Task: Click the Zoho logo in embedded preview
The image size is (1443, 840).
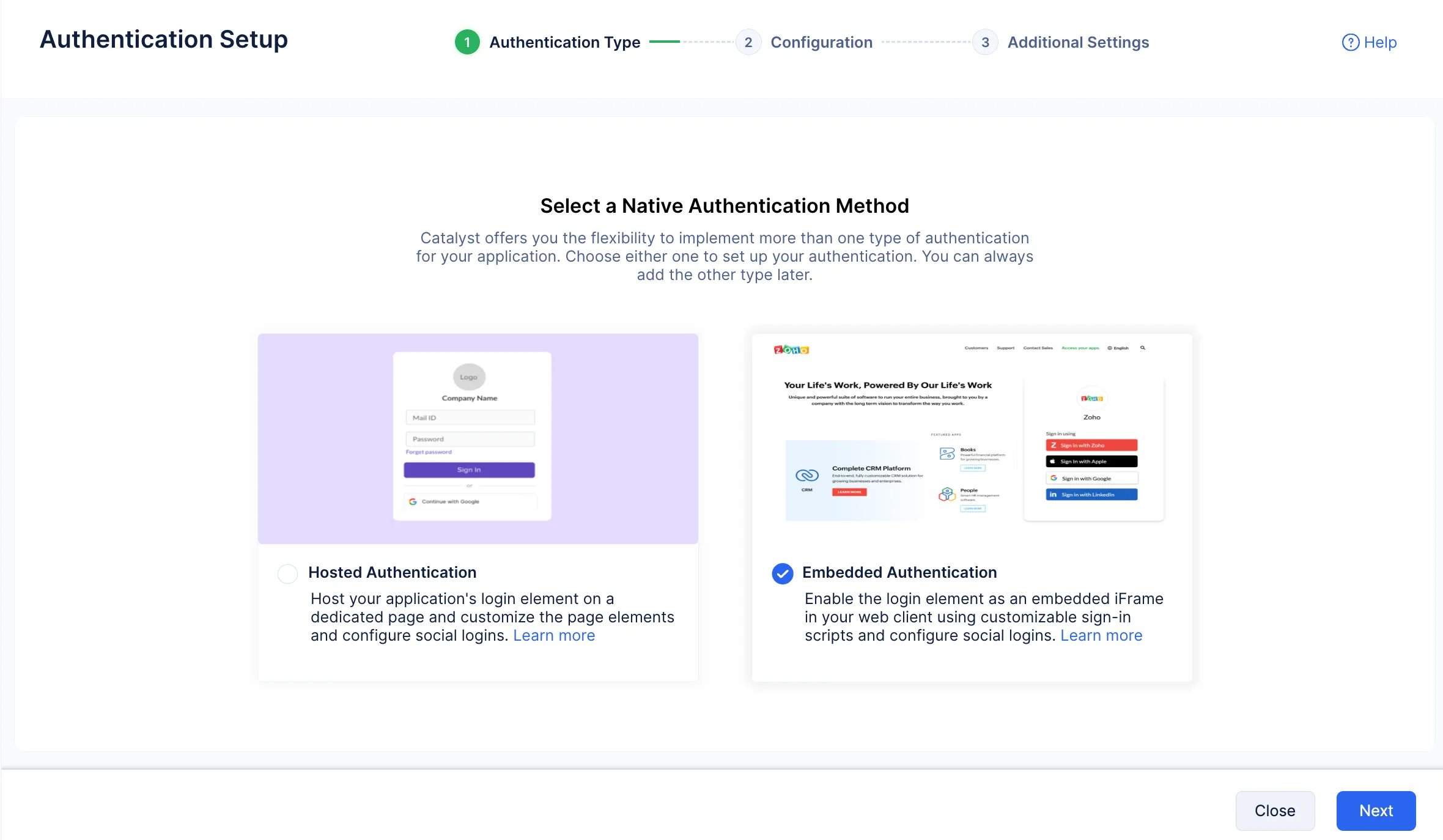Action: click(791, 350)
